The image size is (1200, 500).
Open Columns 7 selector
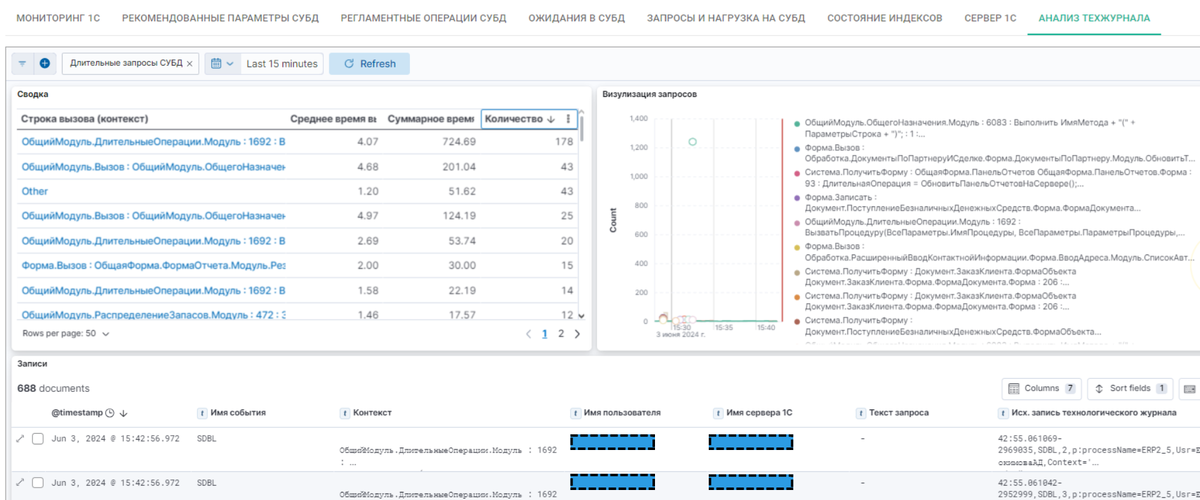[x=1041, y=388]
